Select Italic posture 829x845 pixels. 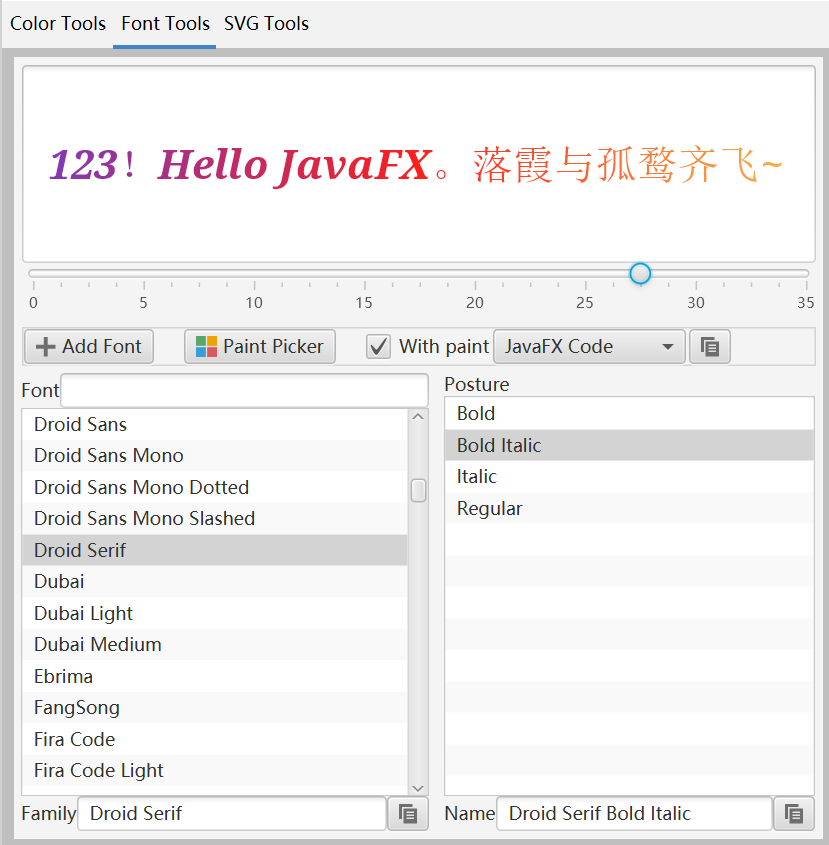pos(630,476)
